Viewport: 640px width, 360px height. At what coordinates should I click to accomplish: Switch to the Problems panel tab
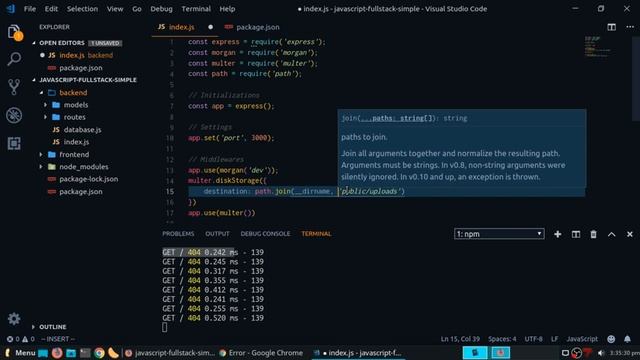pos(178,234)
